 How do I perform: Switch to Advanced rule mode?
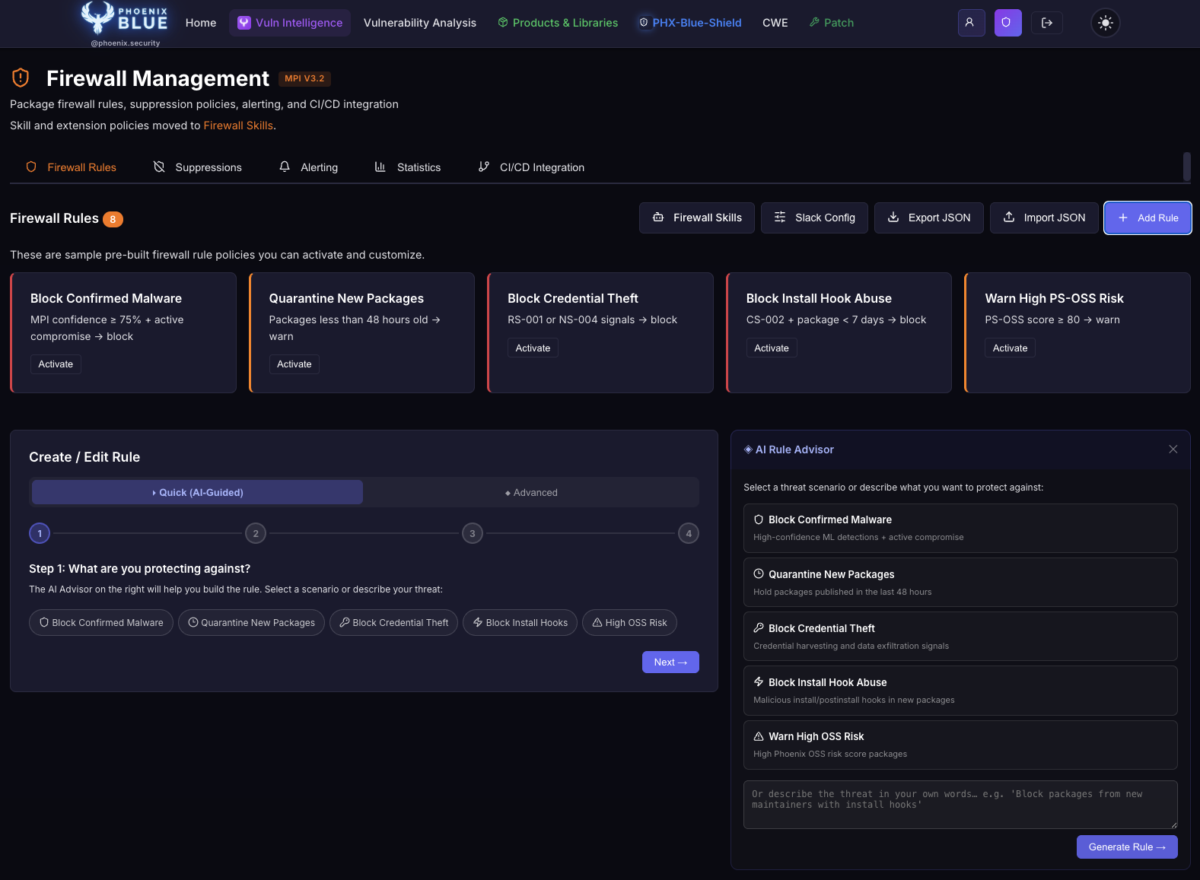click(x=531, y=492)
